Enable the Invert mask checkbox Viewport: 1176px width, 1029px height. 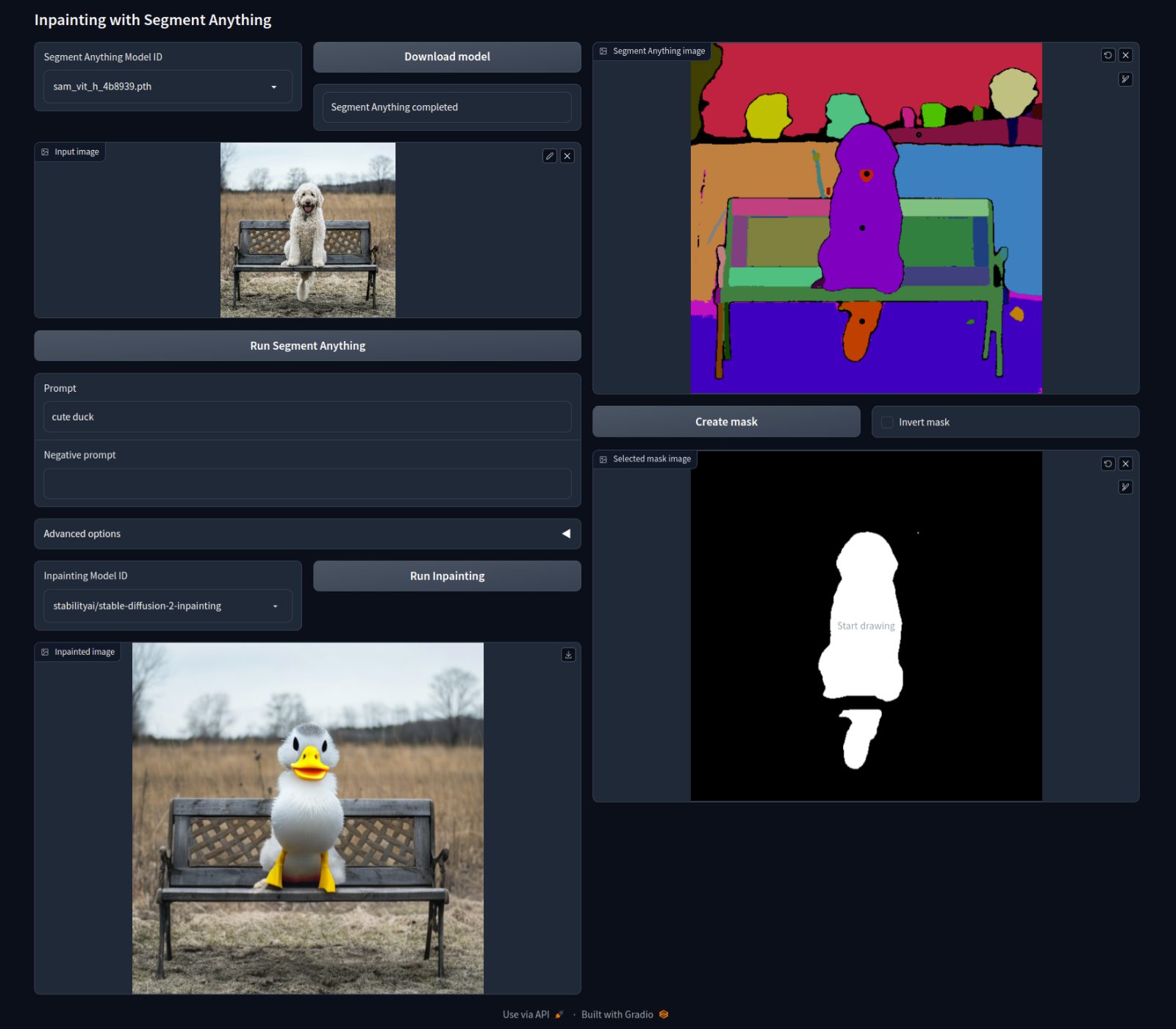[887, 422]
